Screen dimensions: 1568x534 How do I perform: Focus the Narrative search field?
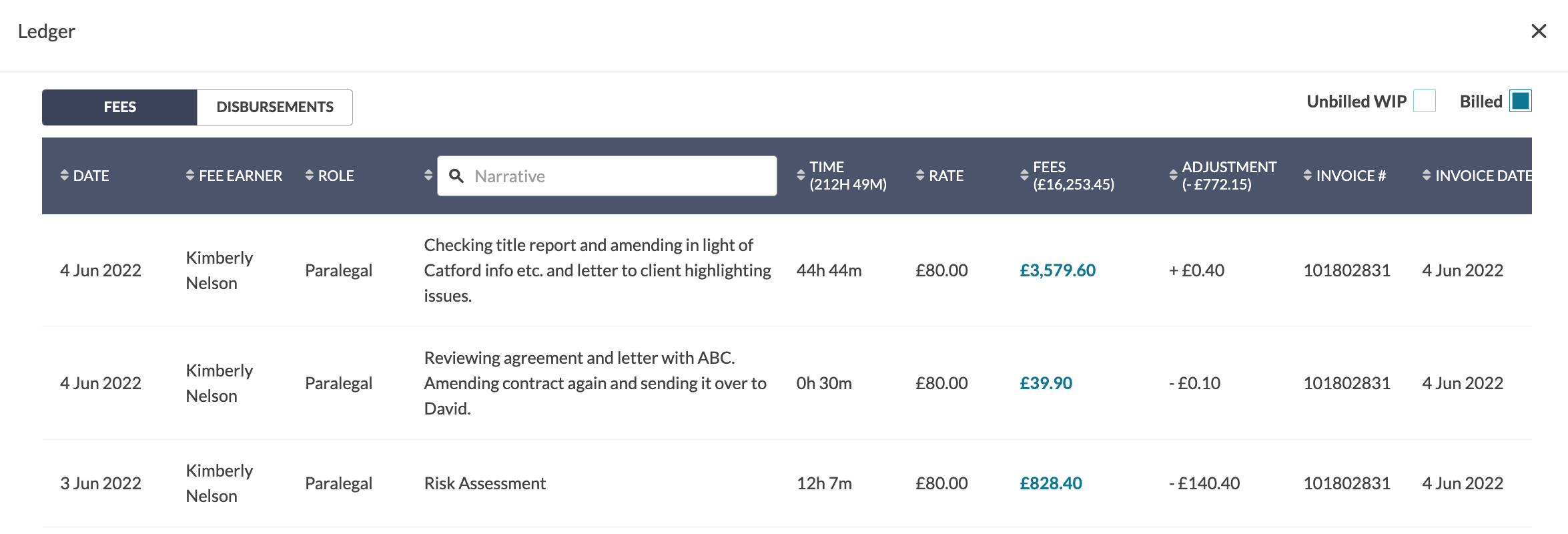[607, 176]
